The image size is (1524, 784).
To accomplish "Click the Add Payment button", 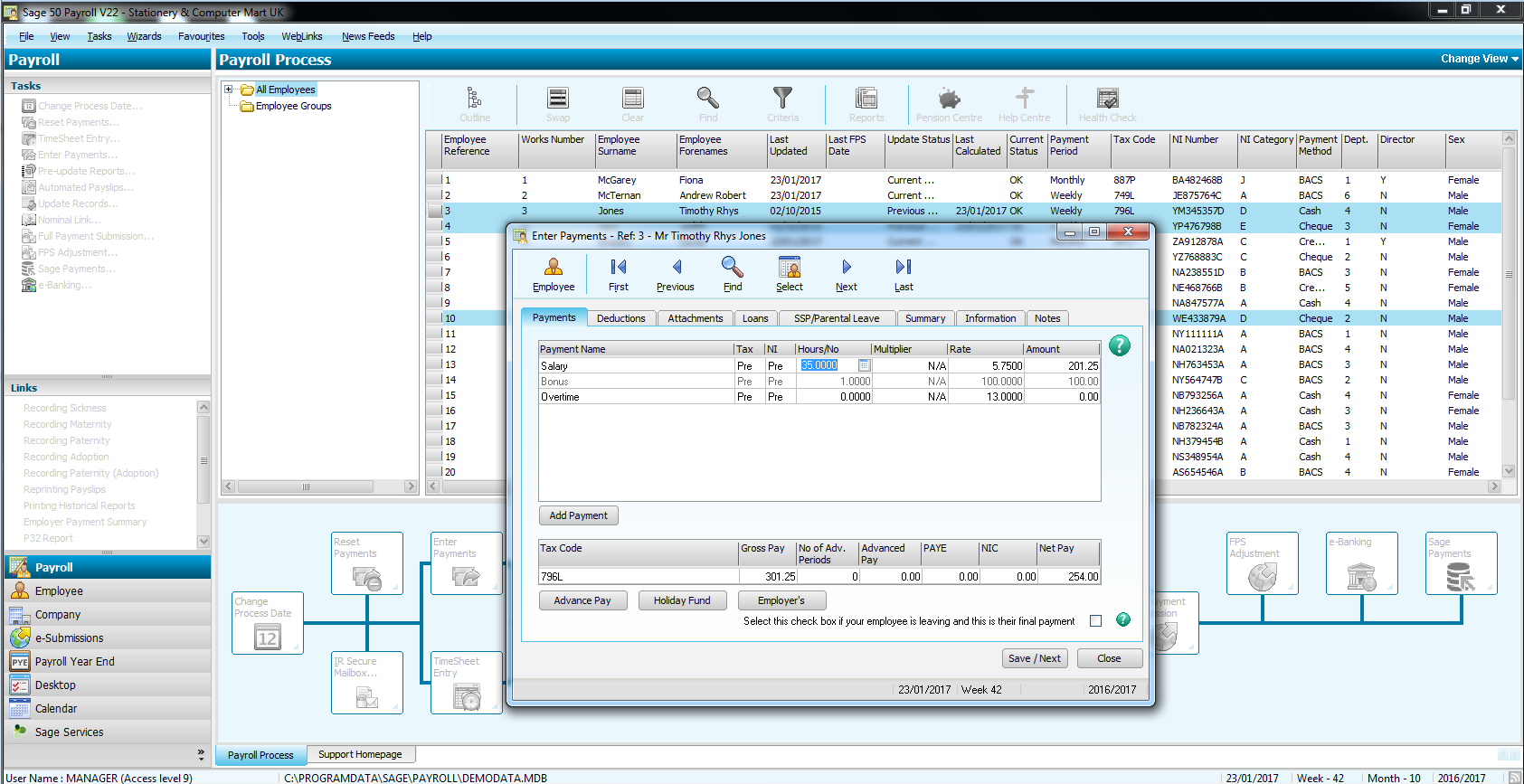I will click(x=578, y=515).
